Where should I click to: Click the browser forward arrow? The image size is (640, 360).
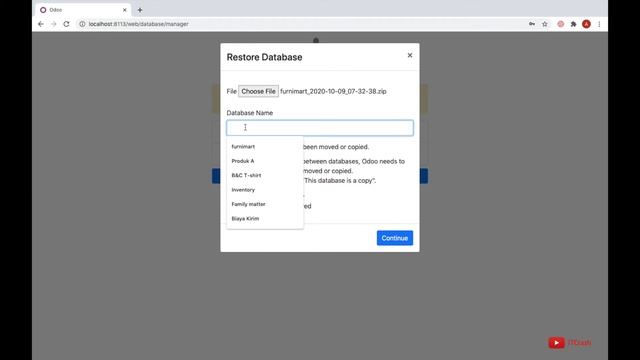(x=53, y=24)
